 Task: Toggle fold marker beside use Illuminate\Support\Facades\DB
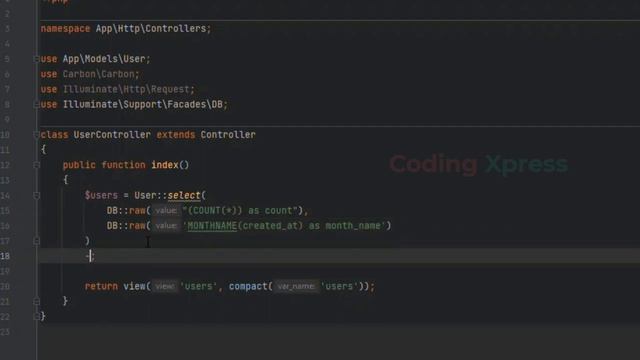click(x=36, y=104)
